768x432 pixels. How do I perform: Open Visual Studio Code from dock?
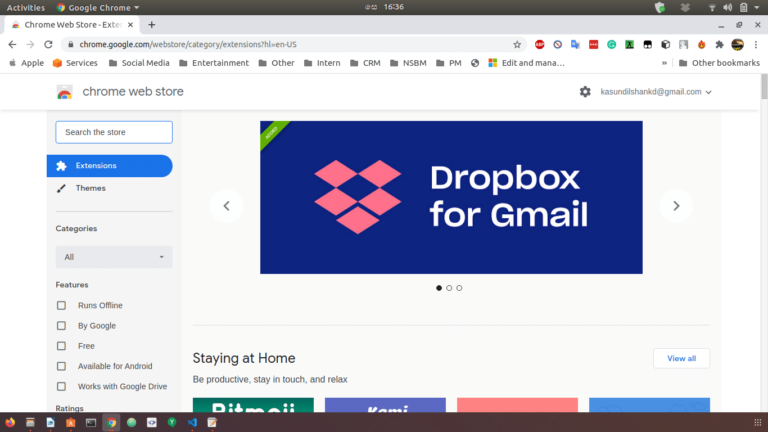192,422
